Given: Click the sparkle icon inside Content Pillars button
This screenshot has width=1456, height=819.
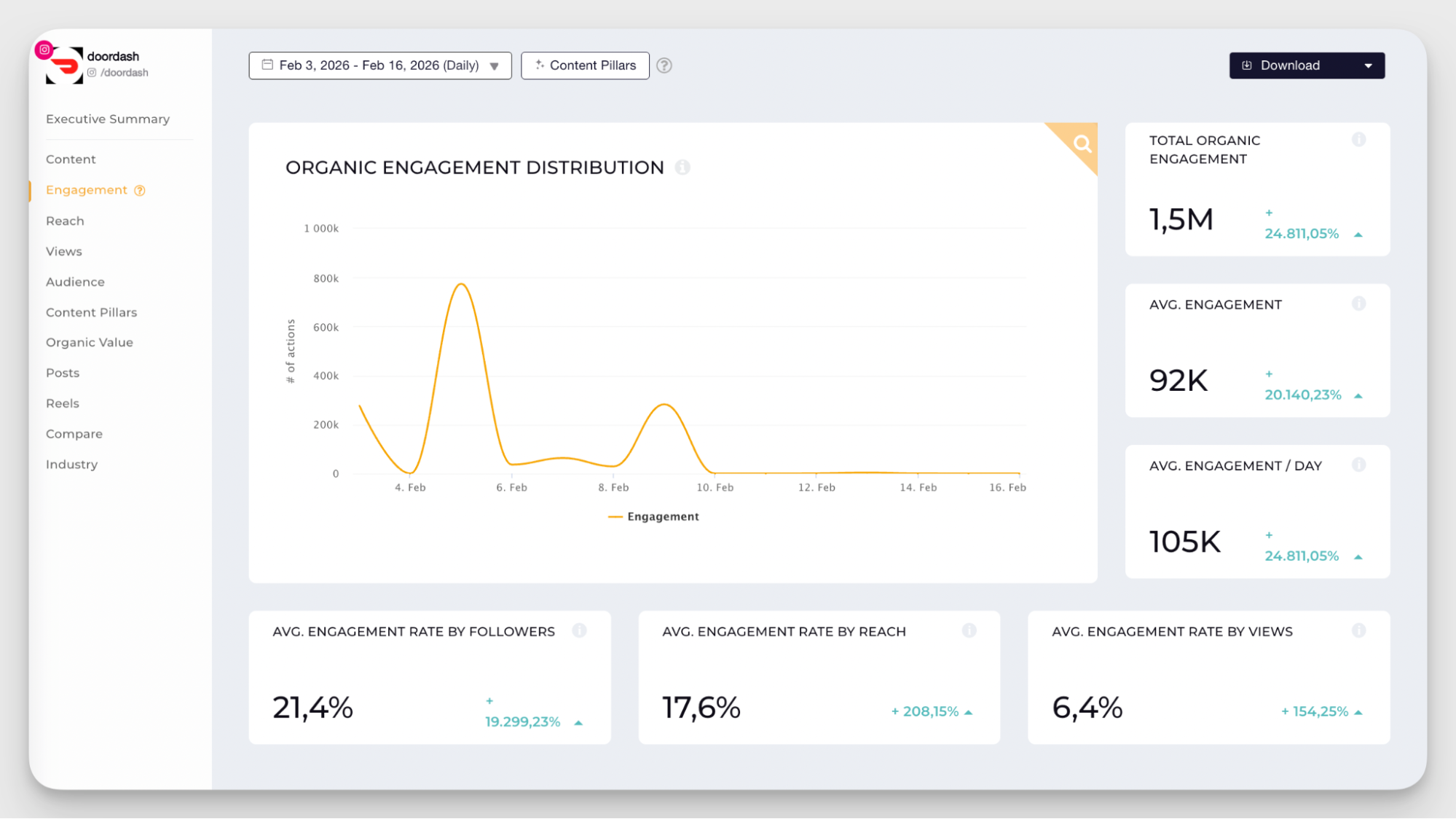Looking at the screenshot, I should click(540, 65).
